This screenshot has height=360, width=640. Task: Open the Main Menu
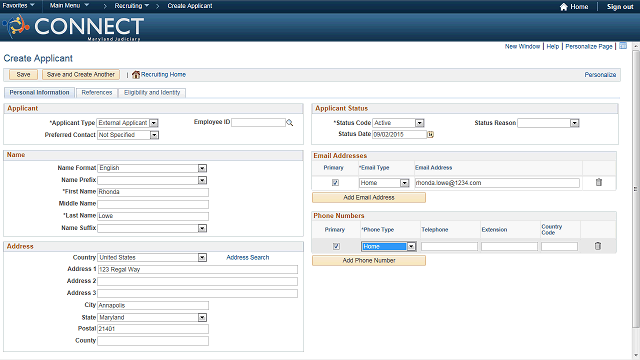click(69, 6)
